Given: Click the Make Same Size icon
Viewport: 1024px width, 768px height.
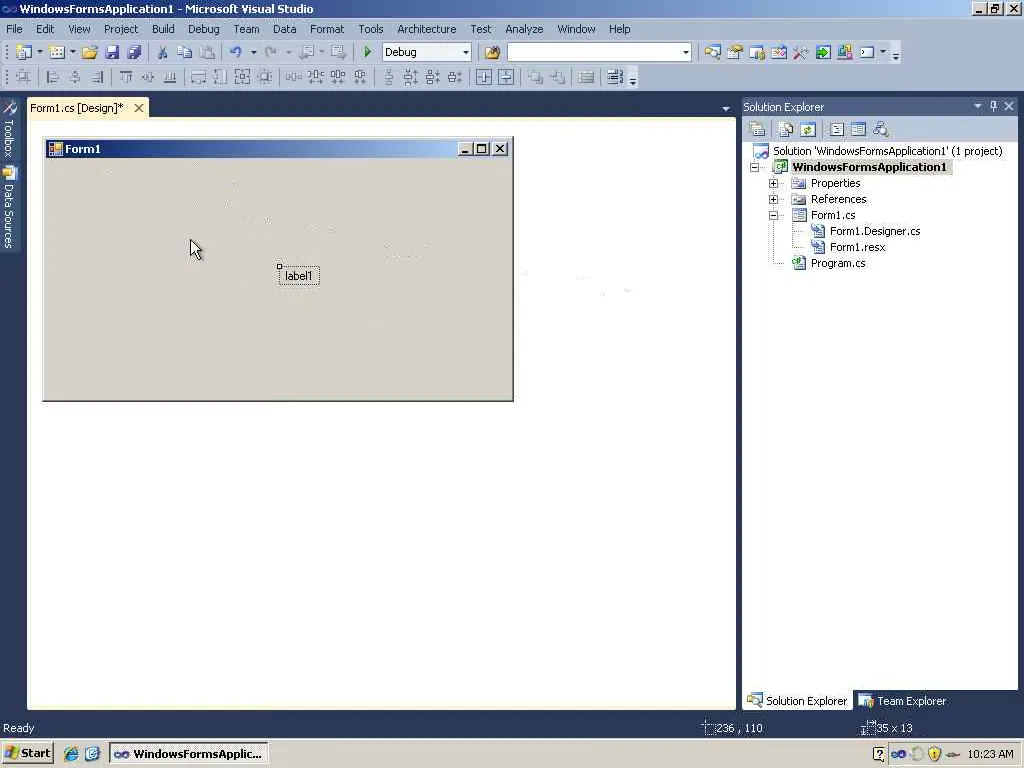Looking at the screenshot, I should coord(242,78).
